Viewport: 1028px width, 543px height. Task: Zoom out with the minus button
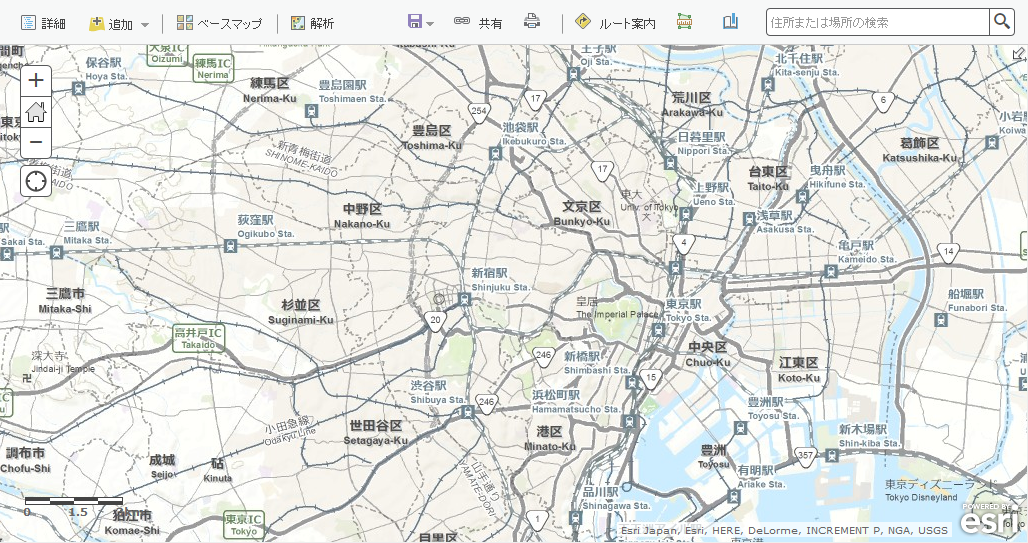pyautogui.click(x=36, y=142)
